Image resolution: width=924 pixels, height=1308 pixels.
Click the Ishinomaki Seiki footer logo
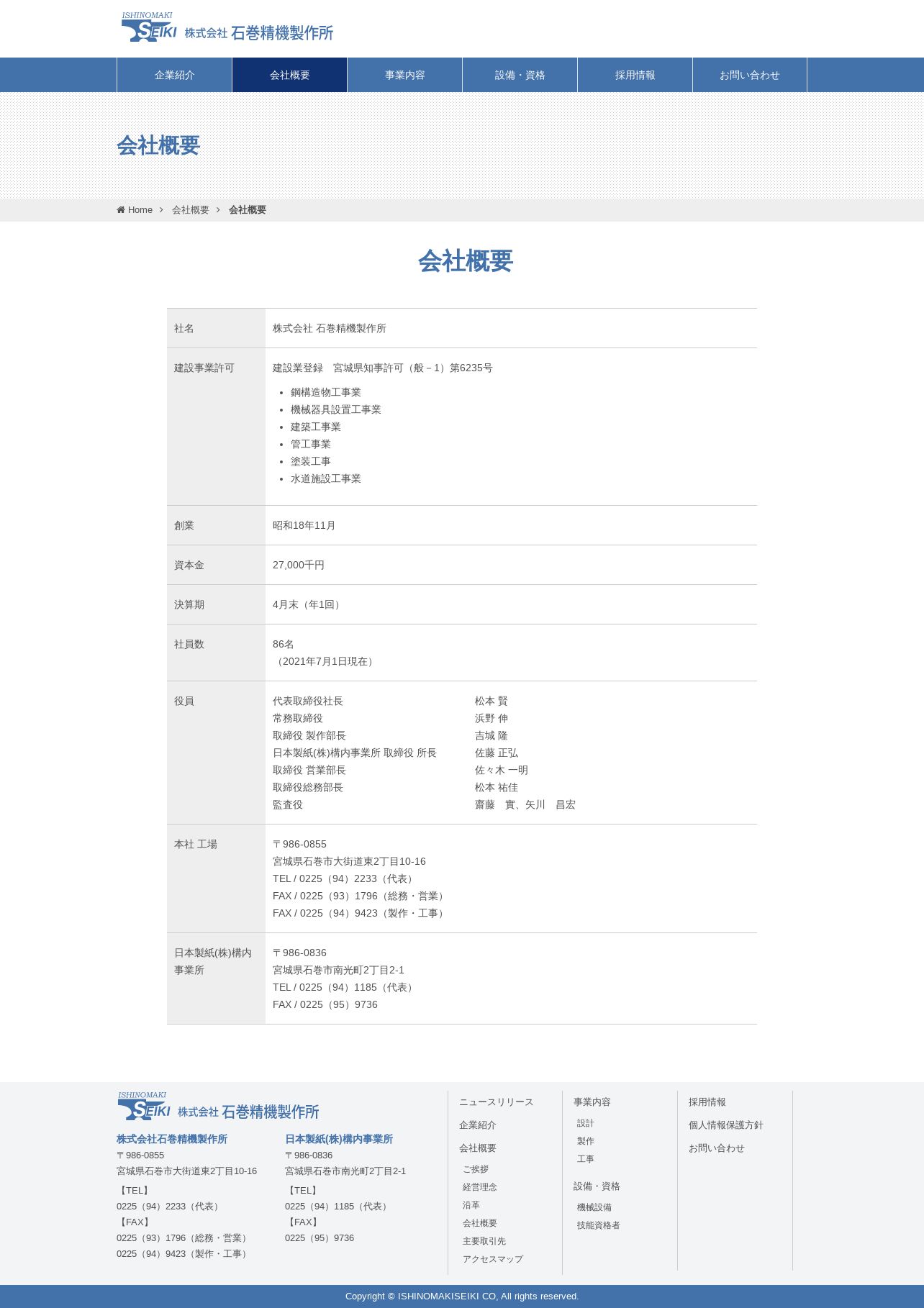pos(218,1106)
